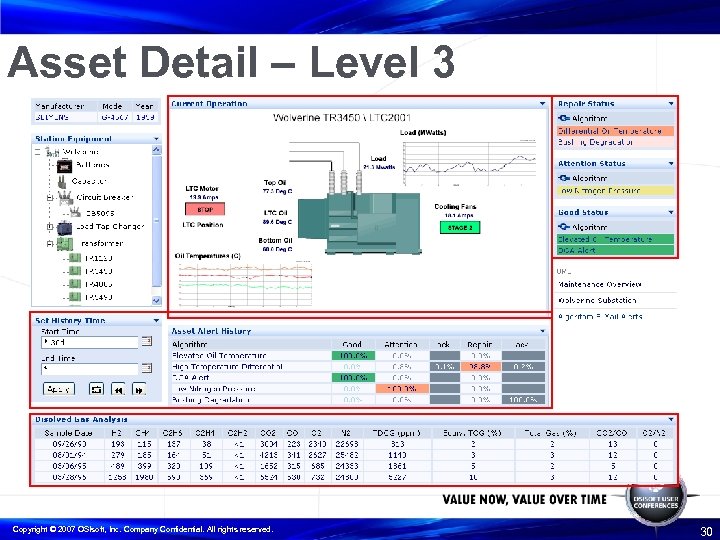Click the Apply button
720x540 pixels.
click(x=59, y=389)
